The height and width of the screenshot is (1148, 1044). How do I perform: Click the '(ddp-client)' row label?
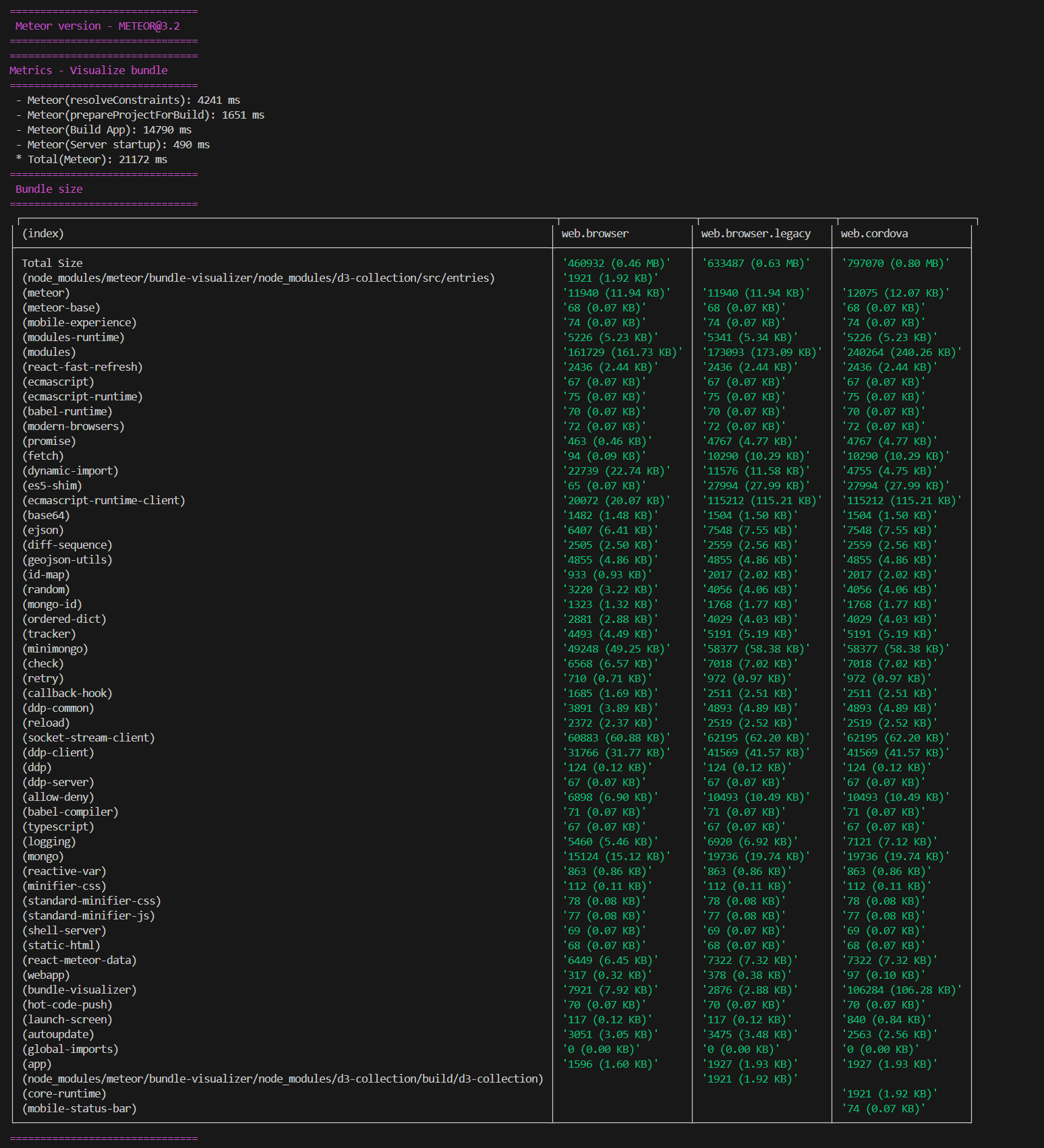[x=58, y=752]
